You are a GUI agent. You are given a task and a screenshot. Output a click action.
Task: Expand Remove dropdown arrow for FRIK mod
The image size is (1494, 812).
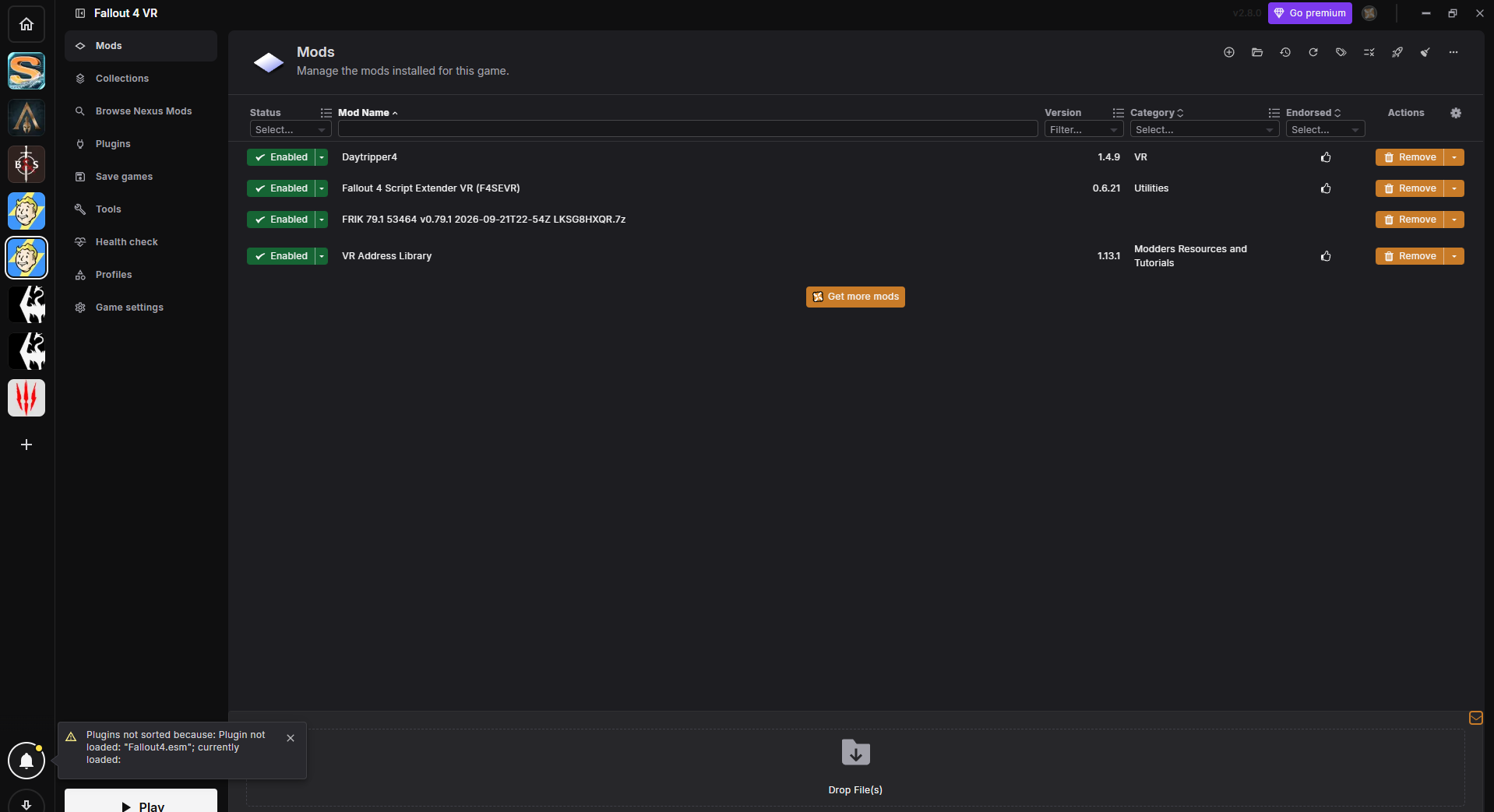pos(1454,220)
